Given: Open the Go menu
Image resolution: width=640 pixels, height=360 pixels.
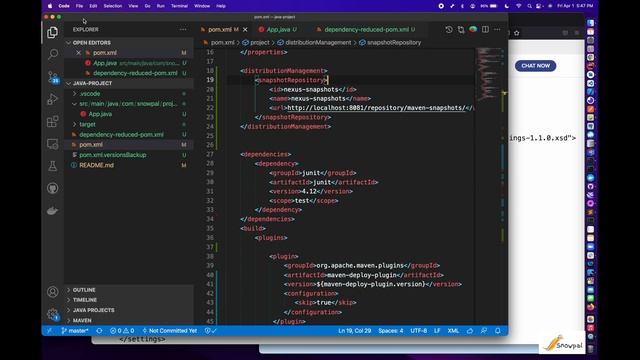Looking at the screenshot, I should (x=147, y=6).
